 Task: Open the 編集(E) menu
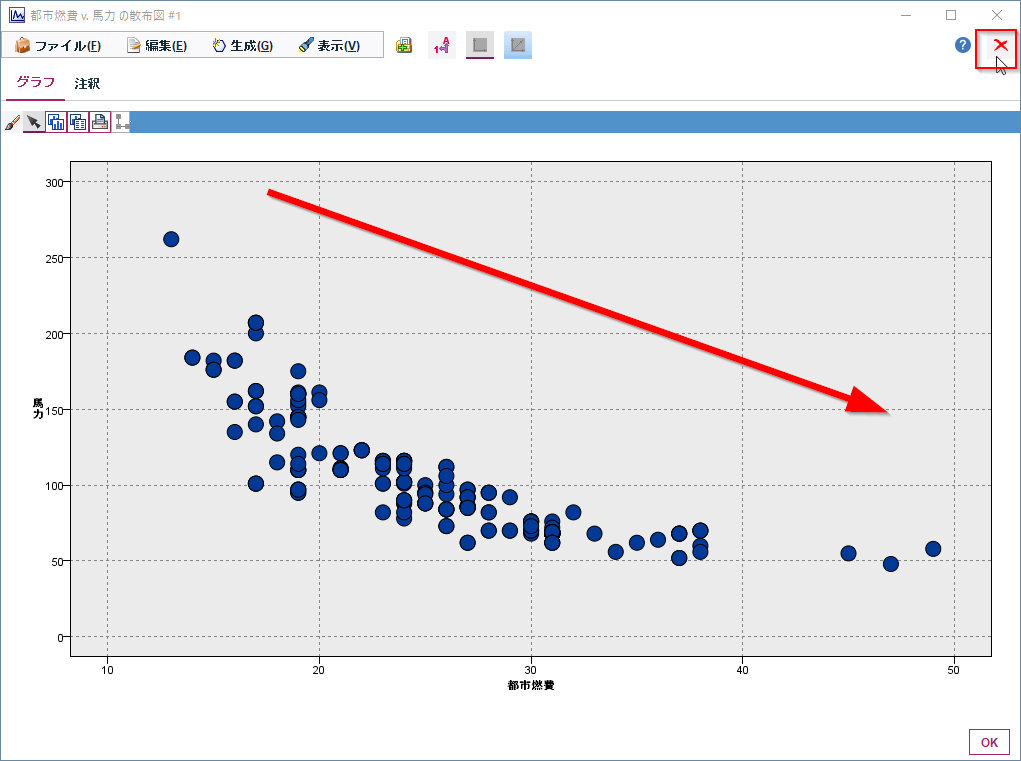(157, 46)
